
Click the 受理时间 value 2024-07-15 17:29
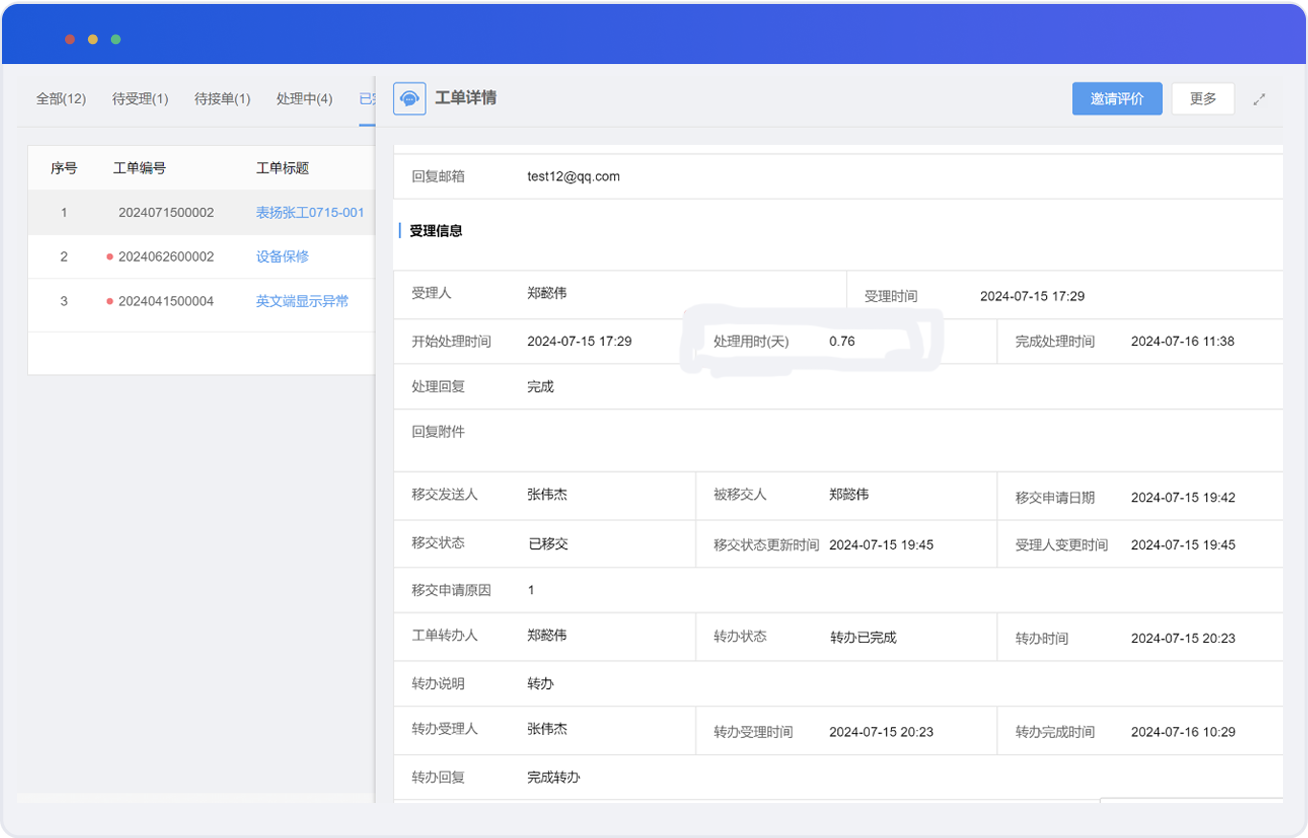[1032, 296]
